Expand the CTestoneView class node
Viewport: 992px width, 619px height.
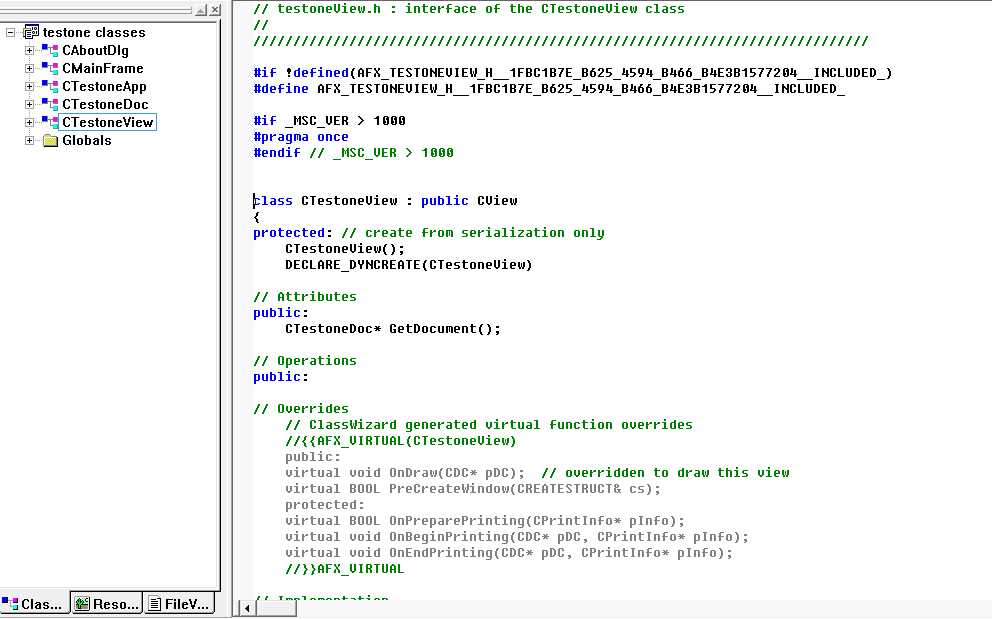tap(29, 122)
